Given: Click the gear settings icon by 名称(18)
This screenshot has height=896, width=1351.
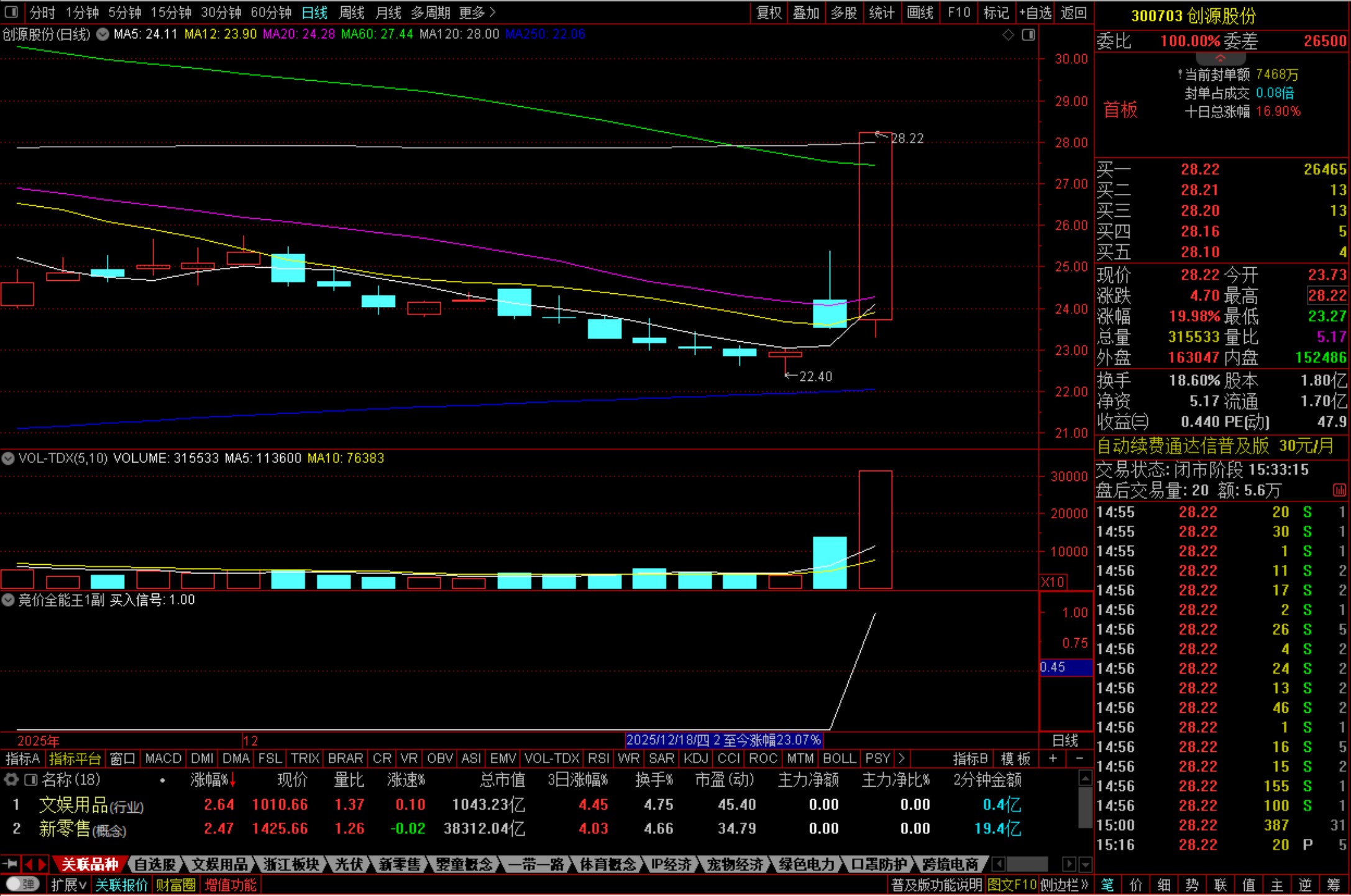Looking at the screenshot, I should coord(11,779).
